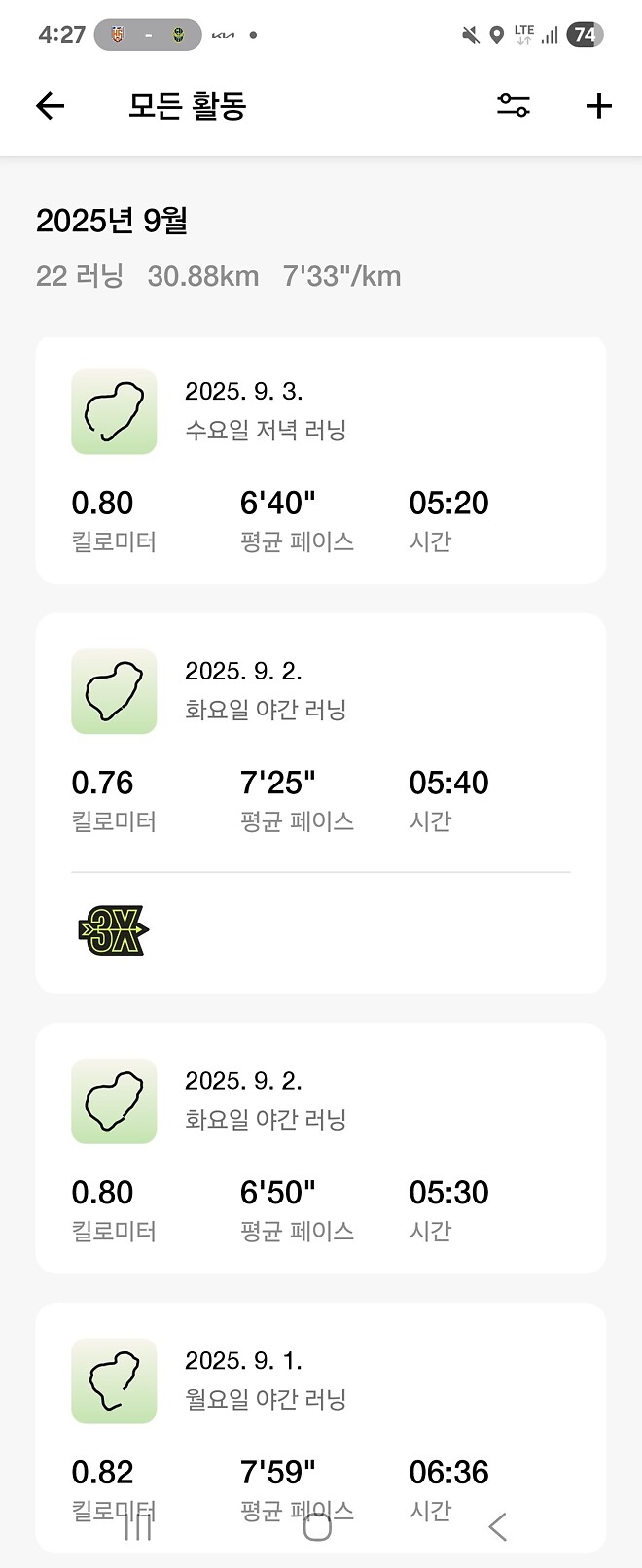Viewport: 642px width, 1568px height.
Task: Tap the route map for 화요일 야간 러닝
Action: pyautogui.click(x=113, y=691)
